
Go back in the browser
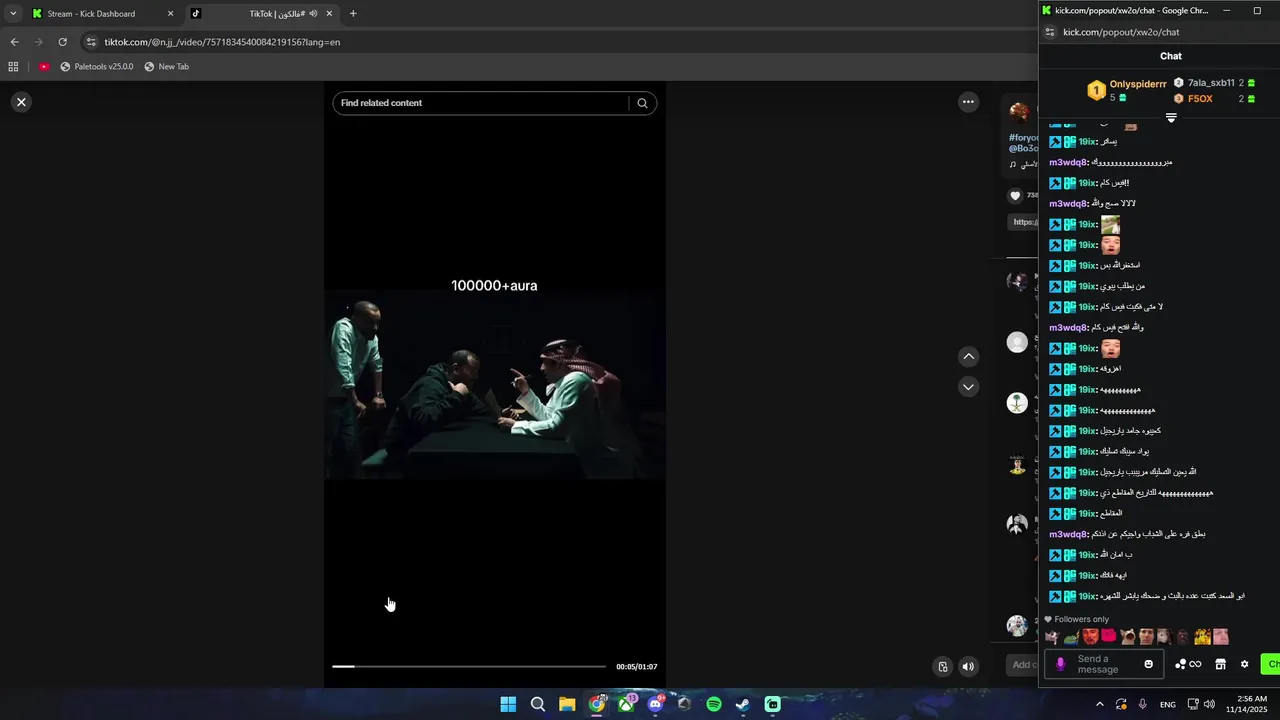14,42
